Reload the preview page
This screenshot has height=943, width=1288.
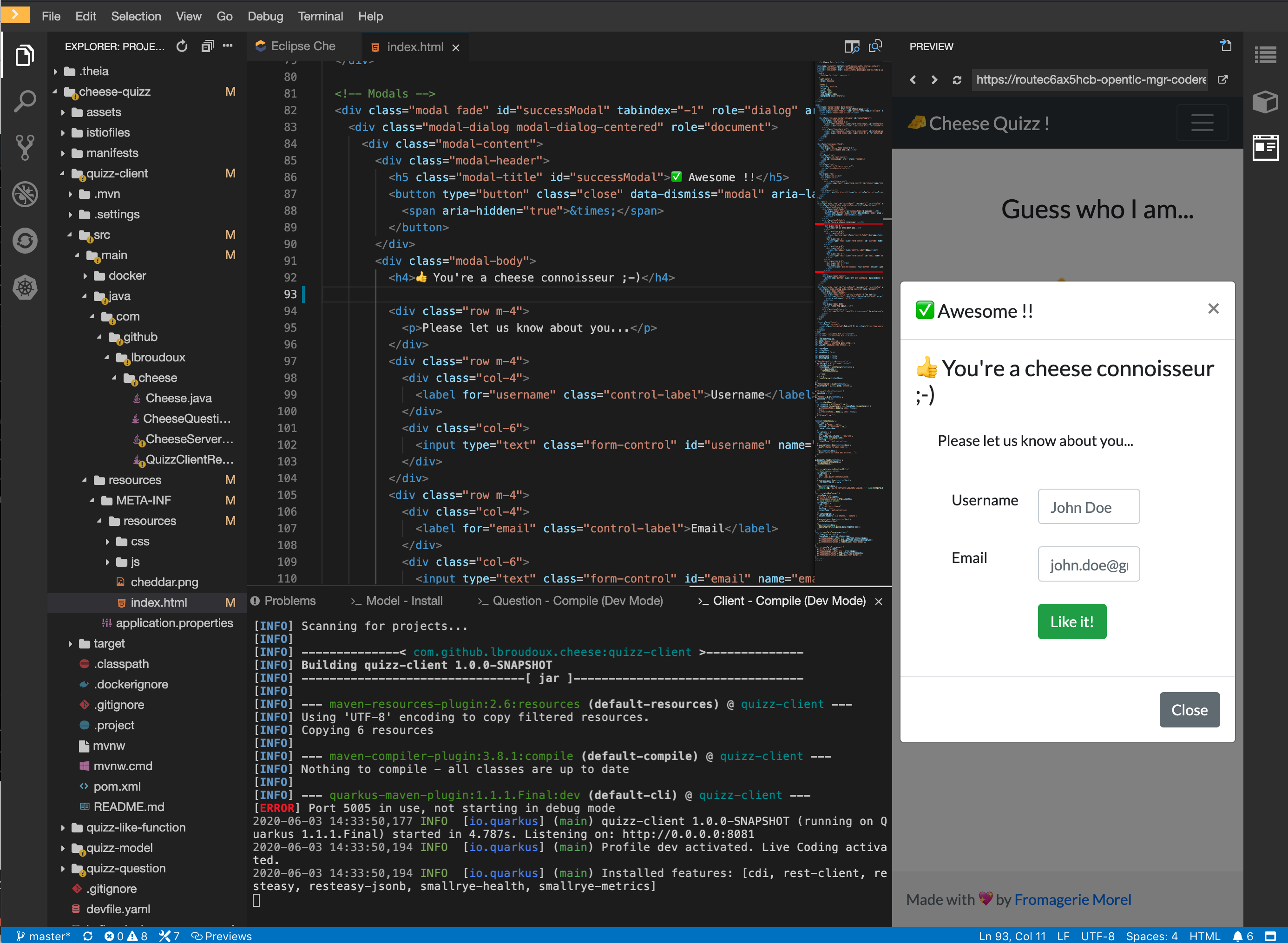pyautogui.click(x=957, y=80)
